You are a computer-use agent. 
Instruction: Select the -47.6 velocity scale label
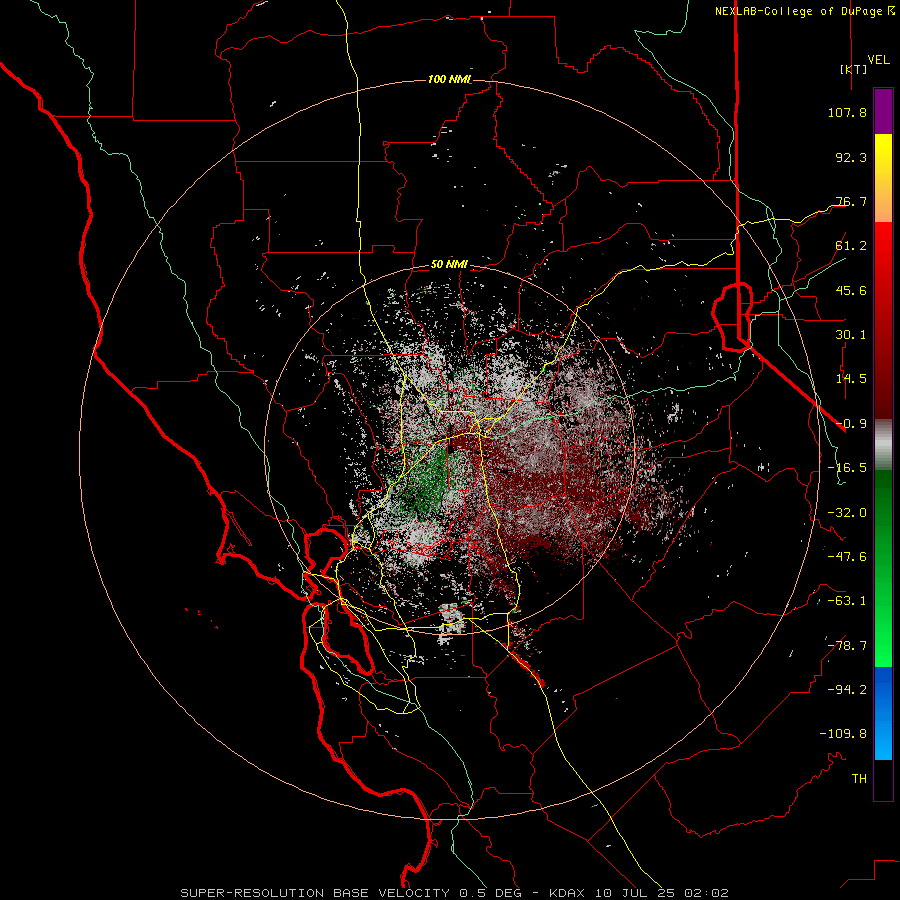(847, 557)
